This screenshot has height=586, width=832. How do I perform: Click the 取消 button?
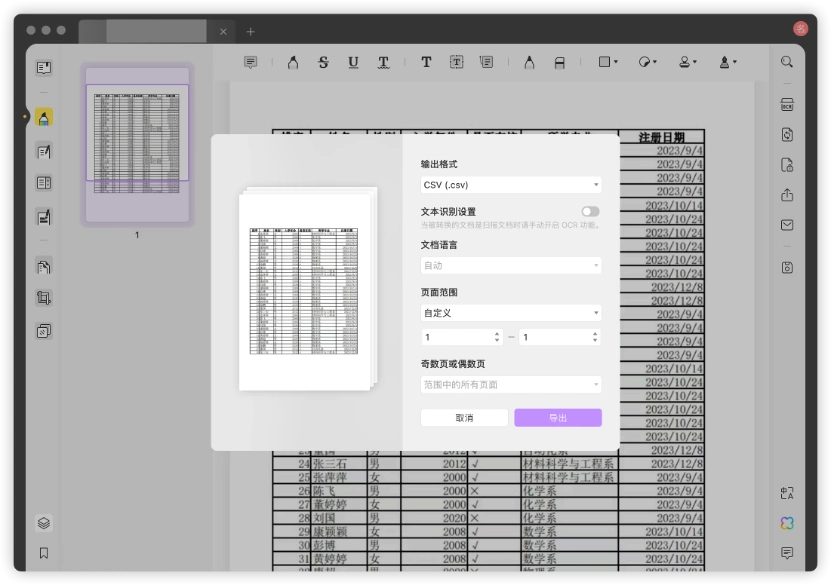pos(464,418)
